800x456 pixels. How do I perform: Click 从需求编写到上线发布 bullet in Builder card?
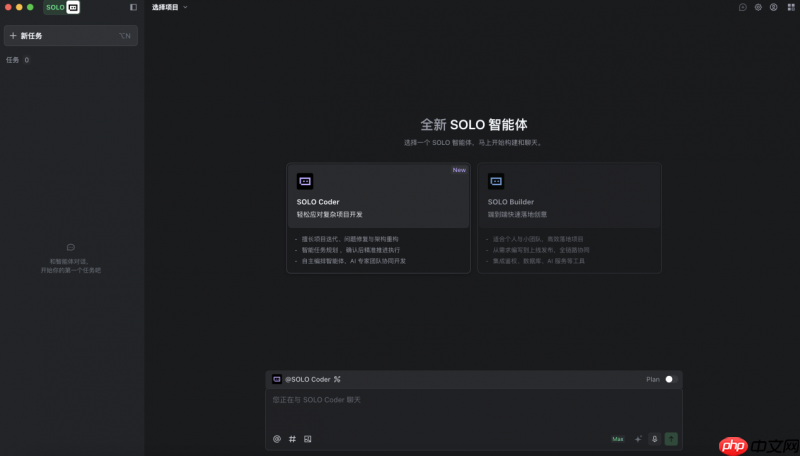tap(541, 250)
